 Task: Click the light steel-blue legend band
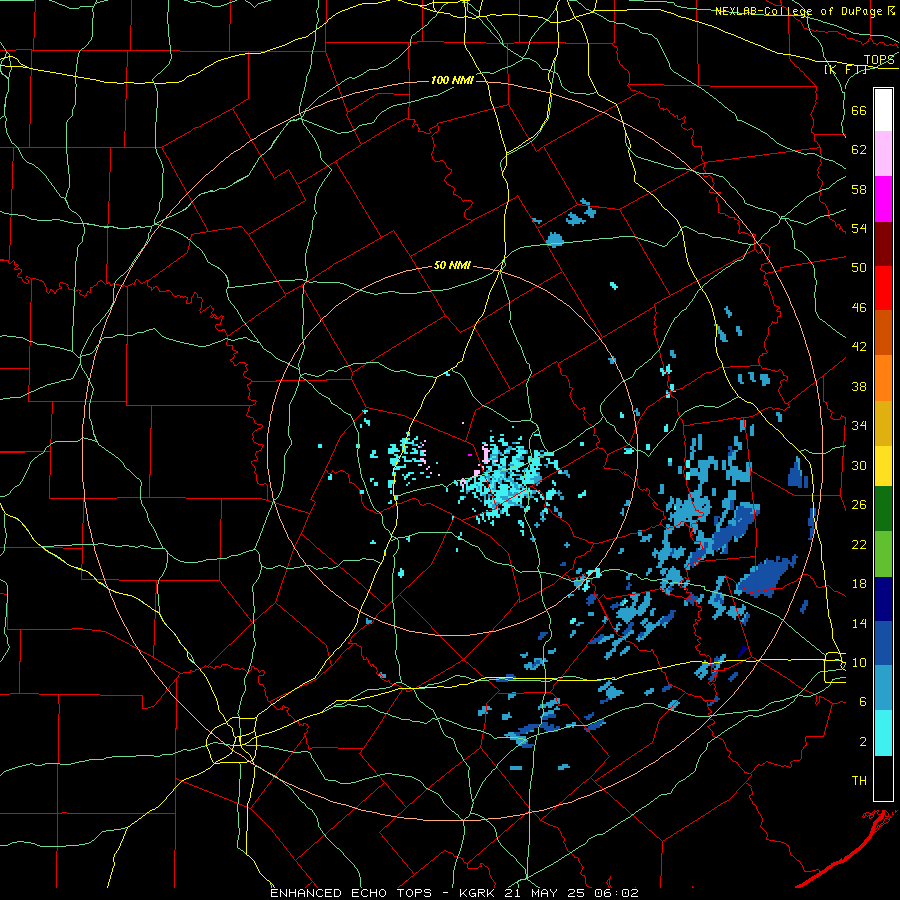coord(883,688)
